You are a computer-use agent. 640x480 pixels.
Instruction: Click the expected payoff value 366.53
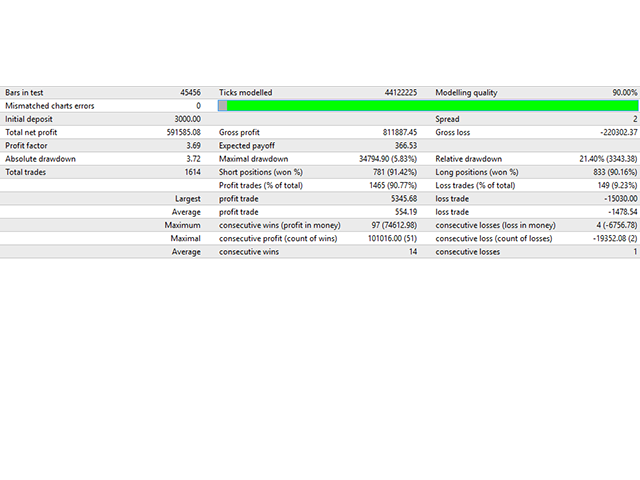coord(406,146)
